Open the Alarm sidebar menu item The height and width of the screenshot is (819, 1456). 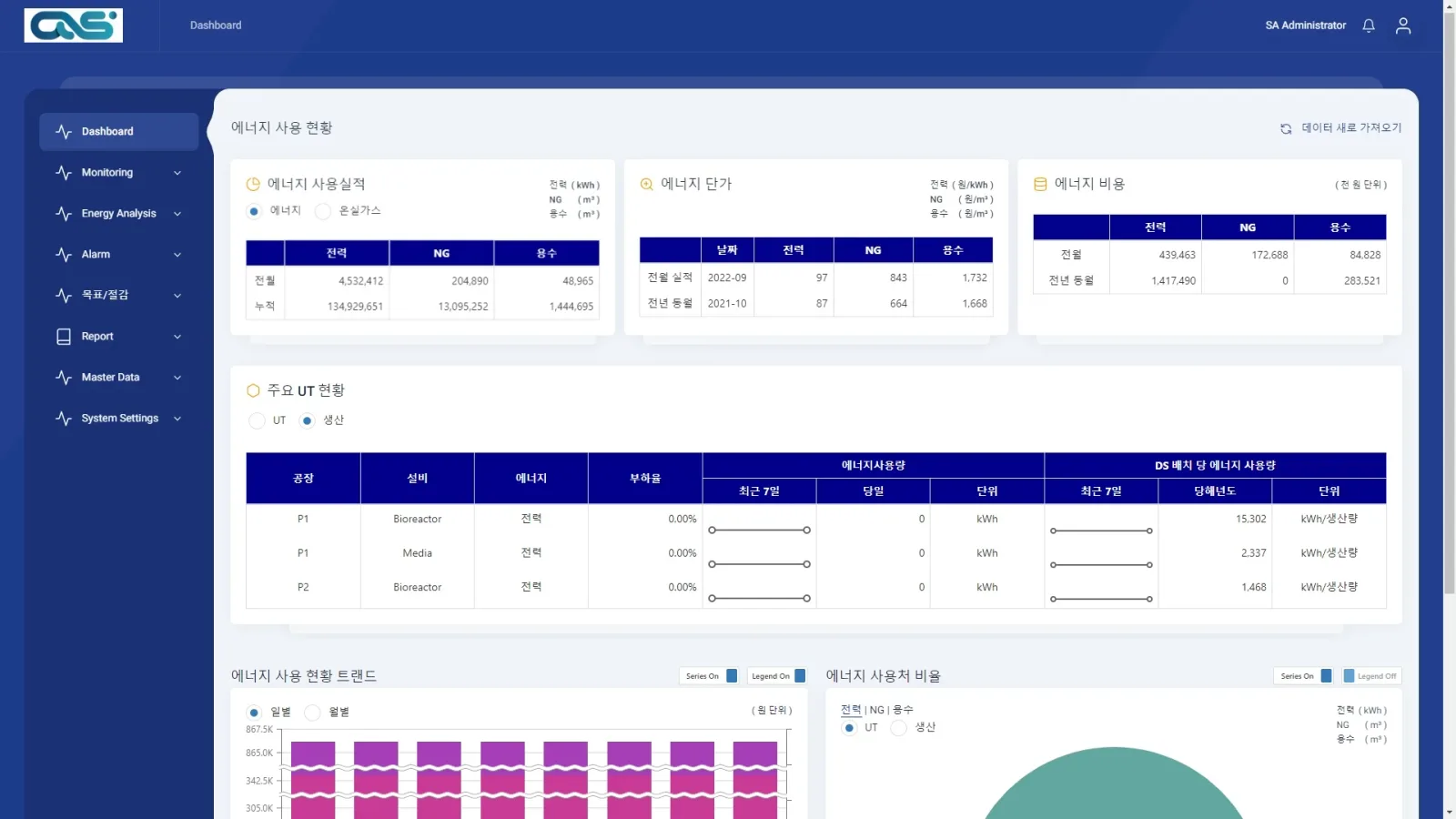[x=118, y=254]
